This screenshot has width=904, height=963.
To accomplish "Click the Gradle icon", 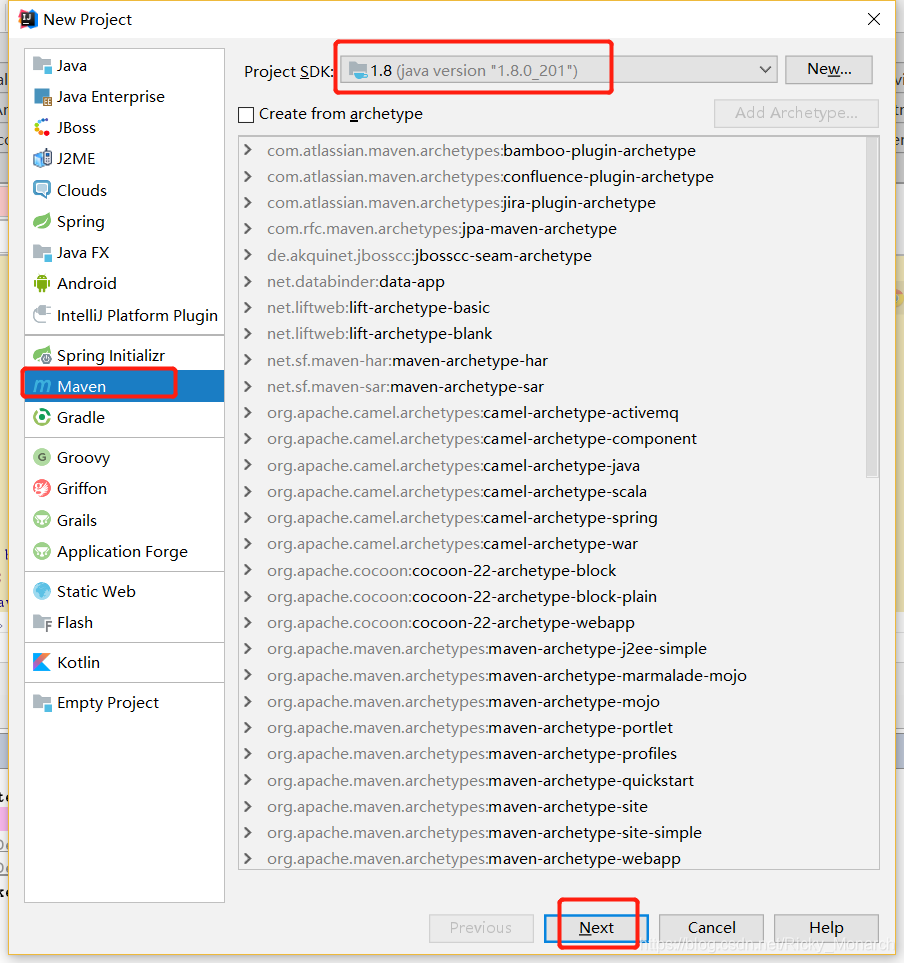I will (42, 418).
